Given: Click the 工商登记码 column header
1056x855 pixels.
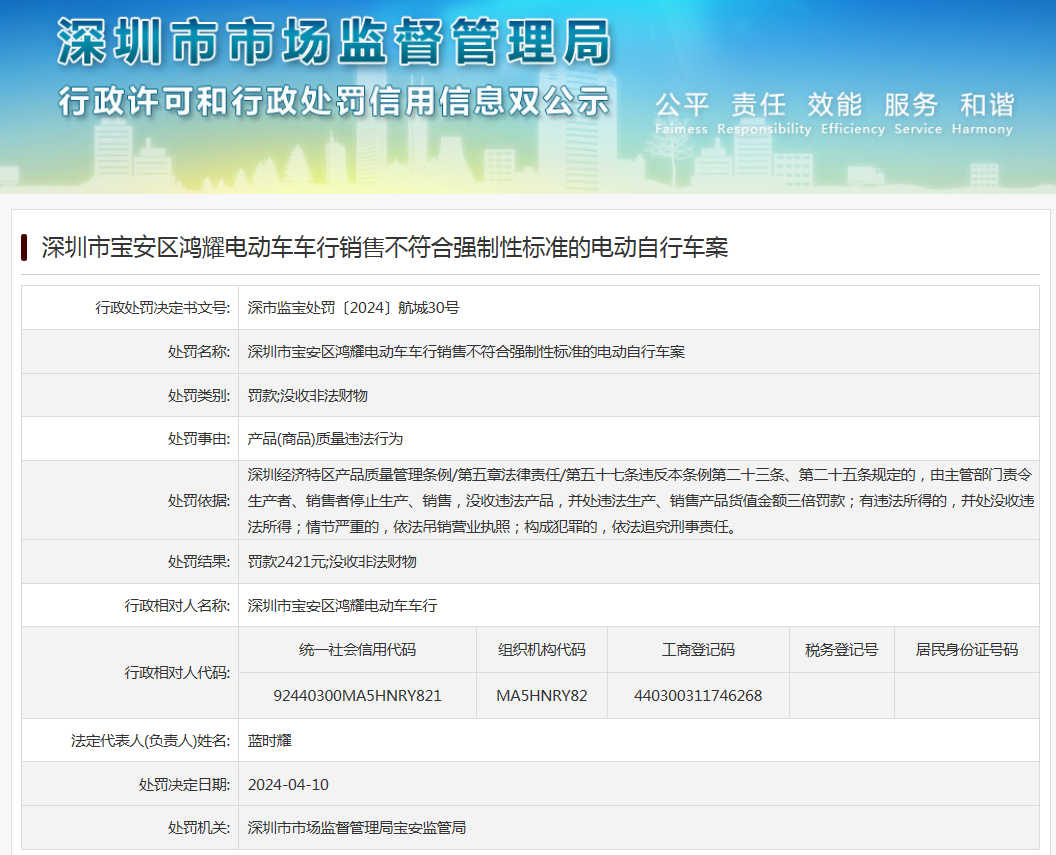Looking at the screenshot, I should [698, 650].
